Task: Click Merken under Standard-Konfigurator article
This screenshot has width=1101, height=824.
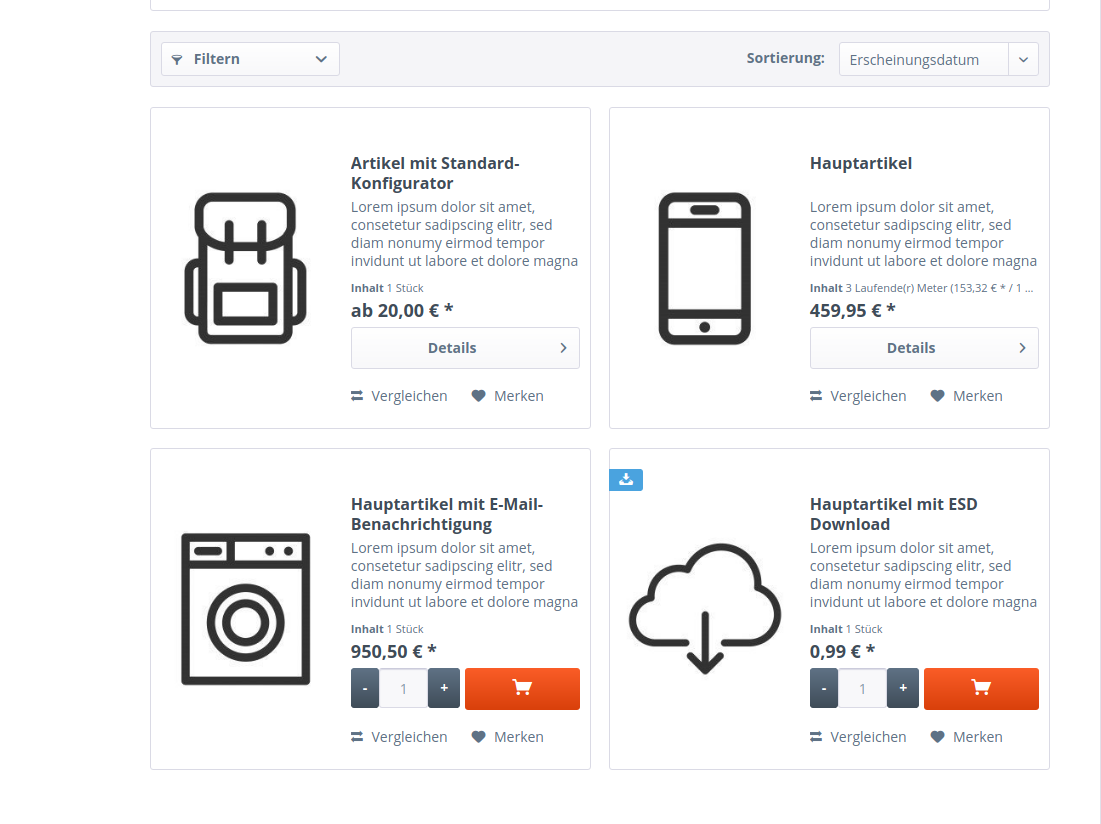Action: (x=507, y=396)
